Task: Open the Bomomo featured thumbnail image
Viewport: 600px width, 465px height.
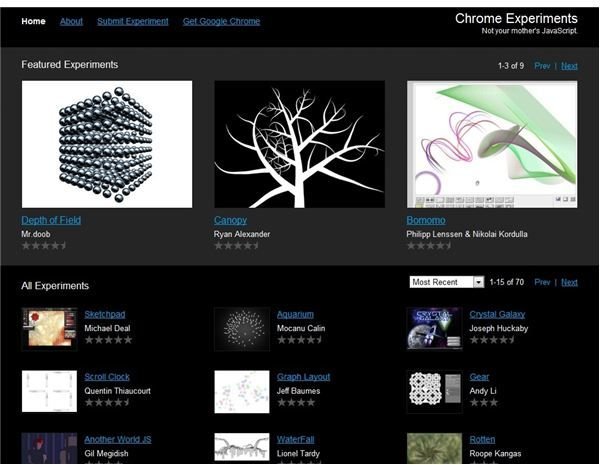Action: coord(492,144)
